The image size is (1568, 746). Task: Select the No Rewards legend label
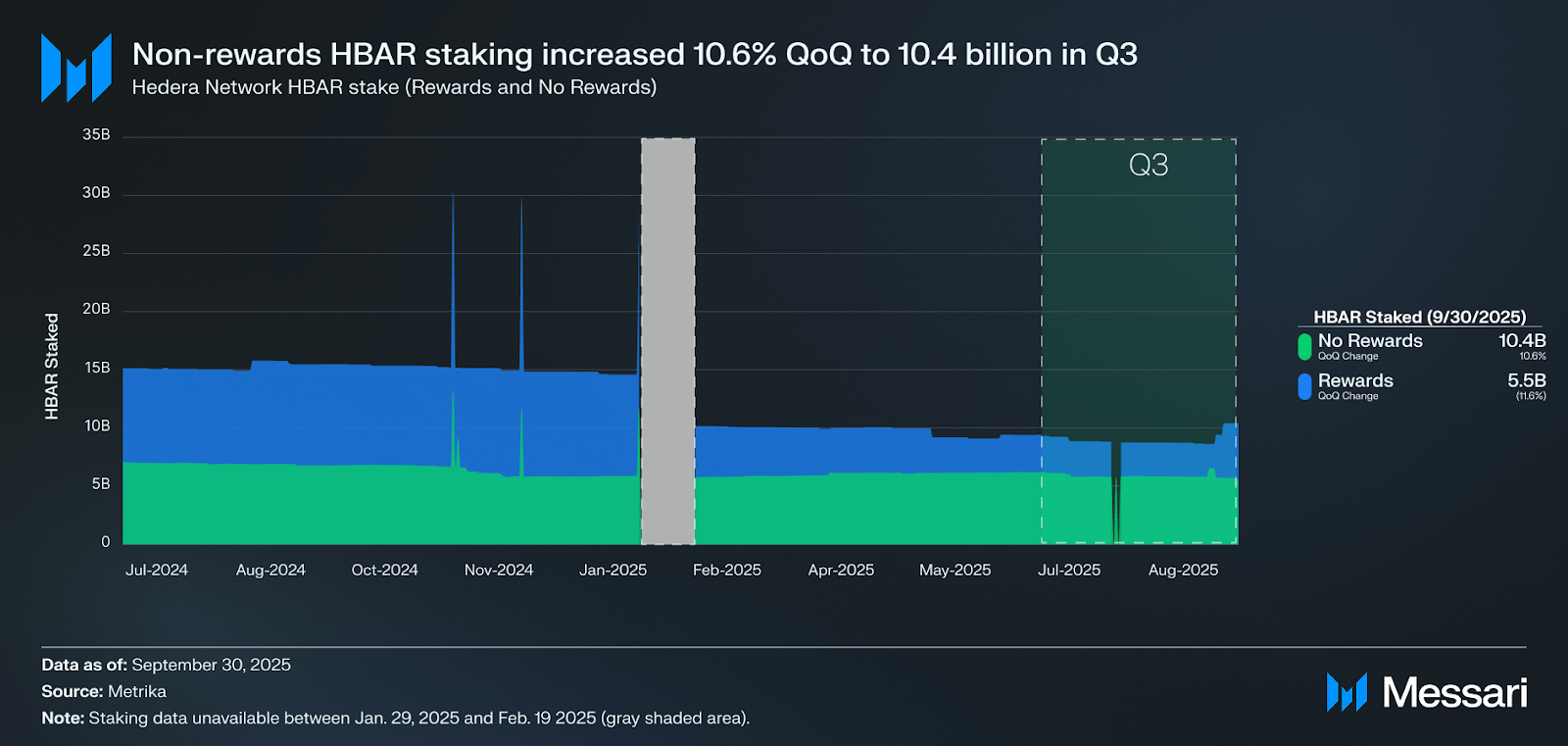[x=1370, y=340]
